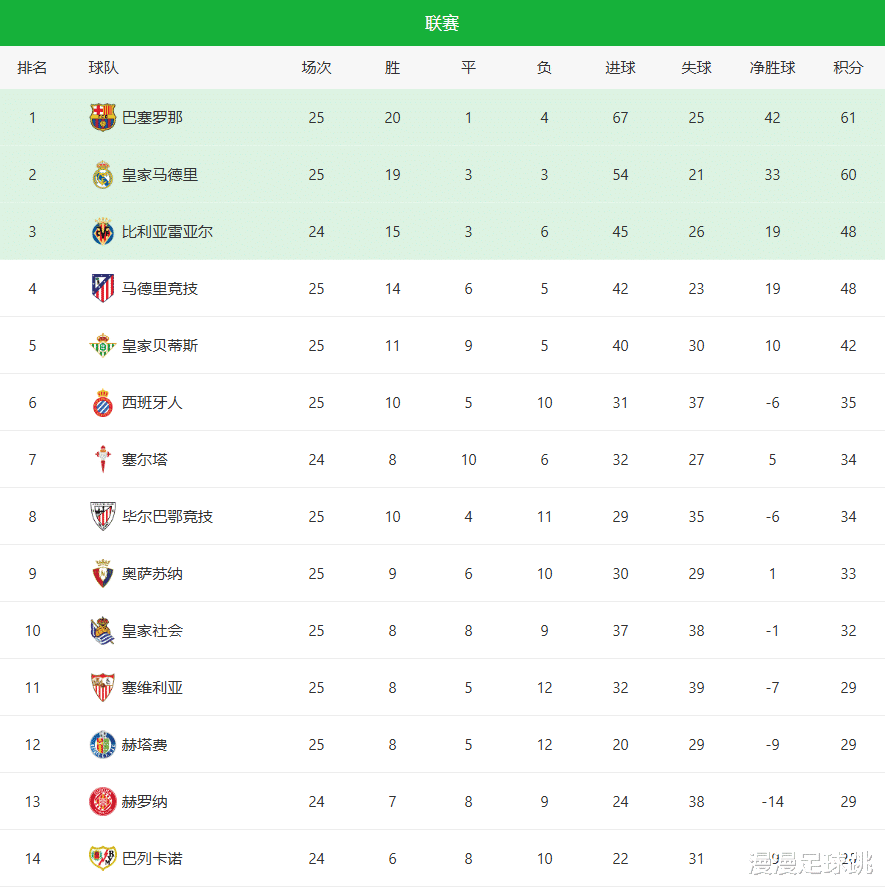Click the Villarreal yellow crest icon
Viewport: 885px width, 892px height.
click(103, 232)
